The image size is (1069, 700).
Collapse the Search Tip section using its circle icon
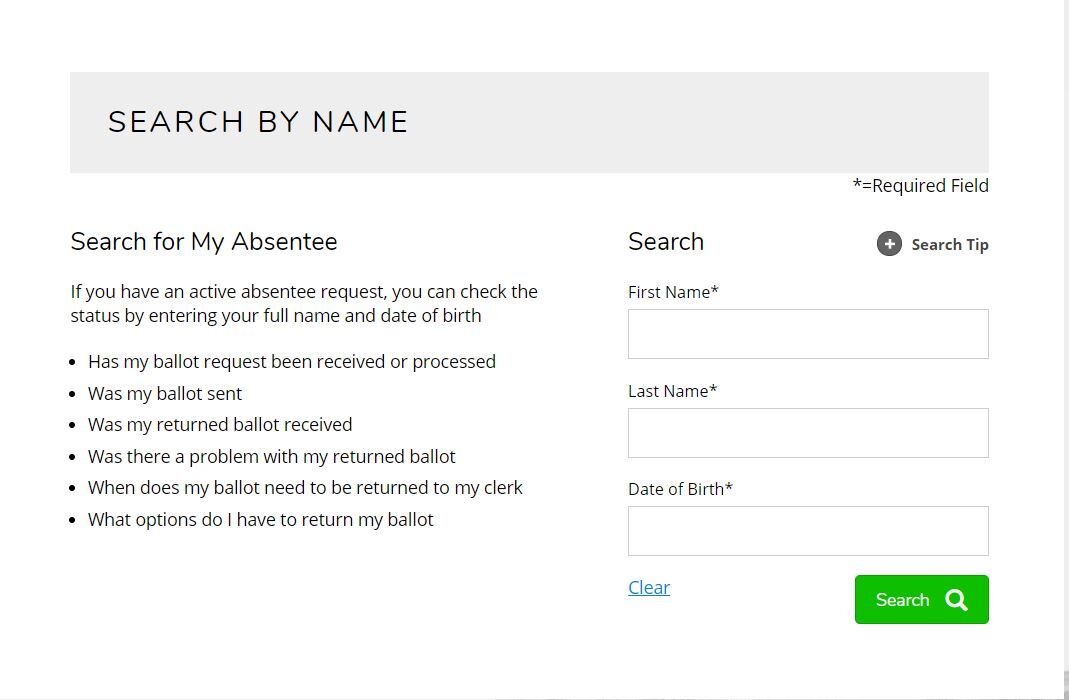[889, 243]
